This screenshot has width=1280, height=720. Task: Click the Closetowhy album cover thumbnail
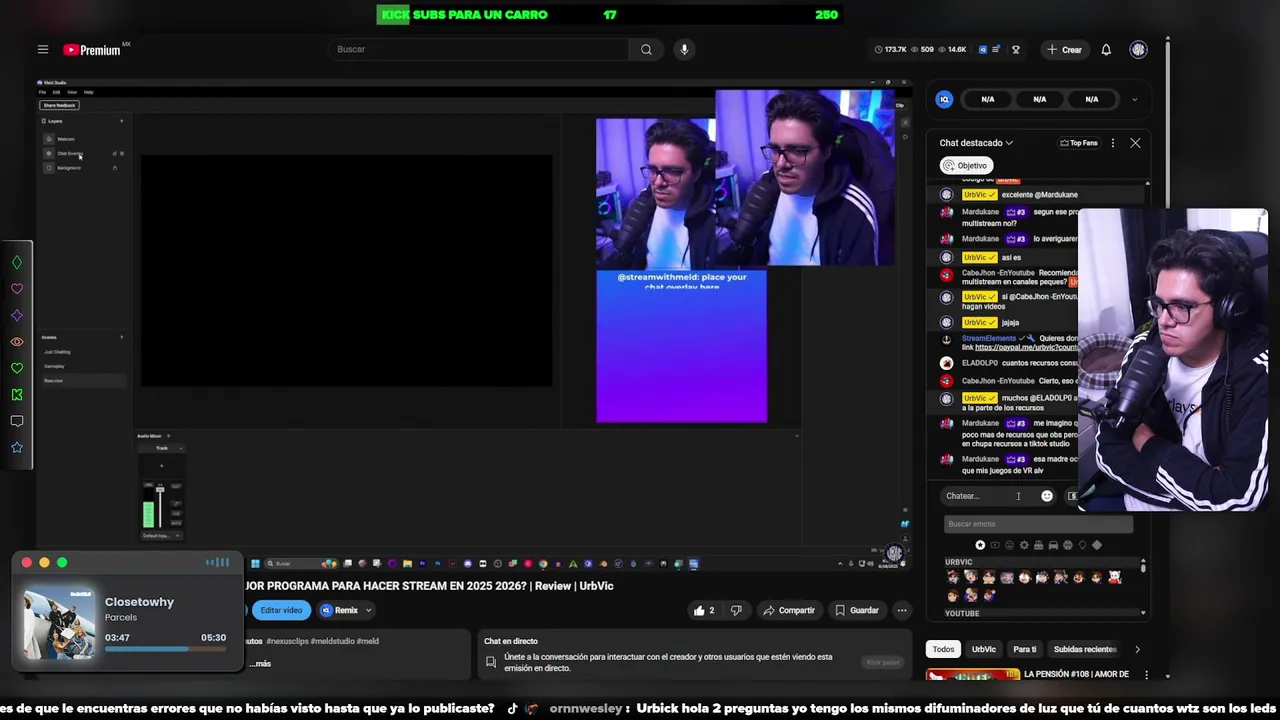[60, 623]
